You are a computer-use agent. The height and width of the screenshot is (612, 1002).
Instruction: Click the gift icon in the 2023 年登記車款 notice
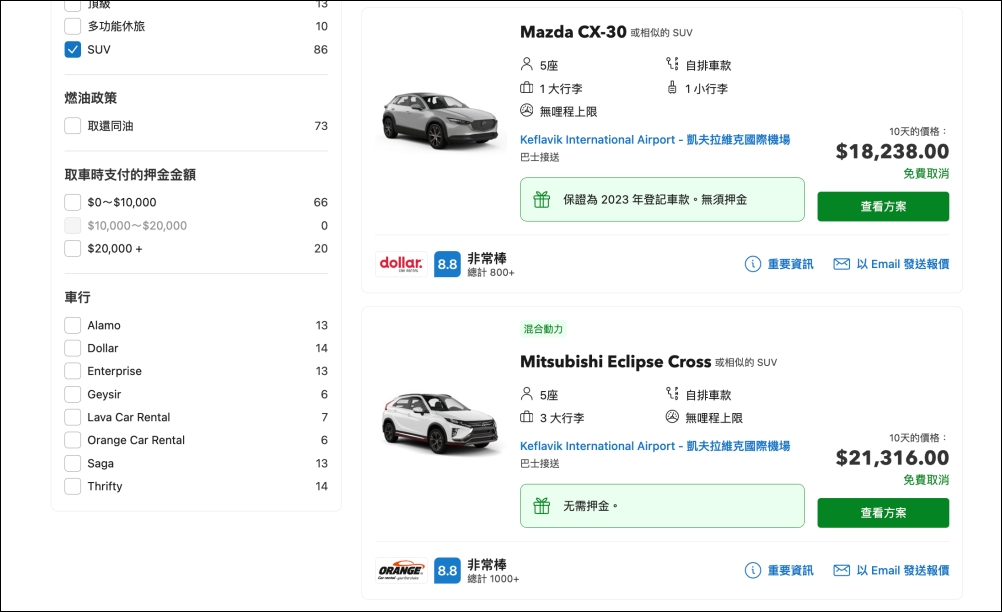(542, 200)
